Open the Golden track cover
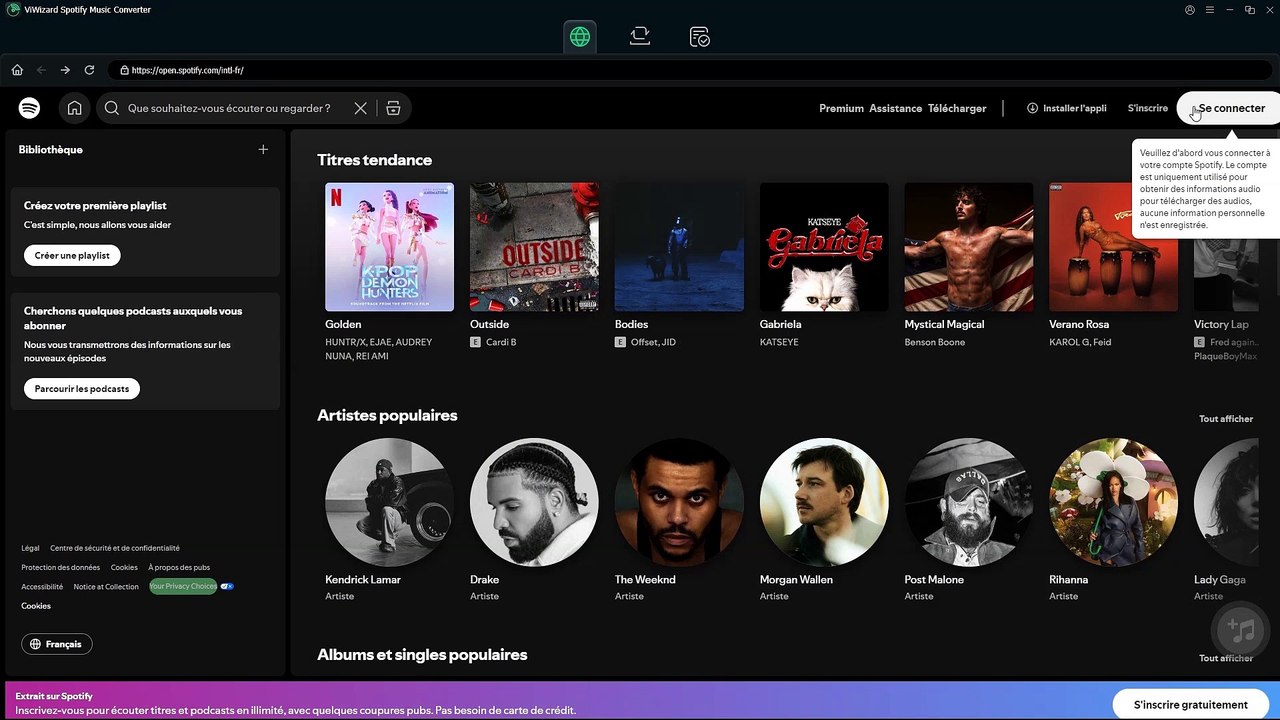This screenshot has width=1280, height=720. pos(389,247)
